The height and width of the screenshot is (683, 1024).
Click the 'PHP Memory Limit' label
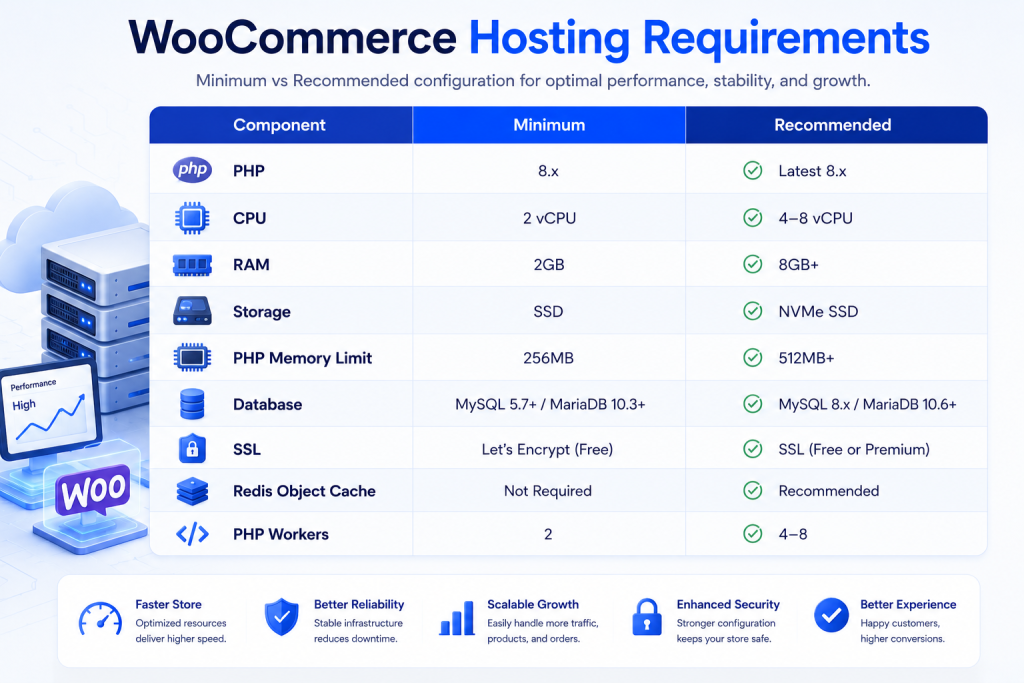click(x=302, y=358)
